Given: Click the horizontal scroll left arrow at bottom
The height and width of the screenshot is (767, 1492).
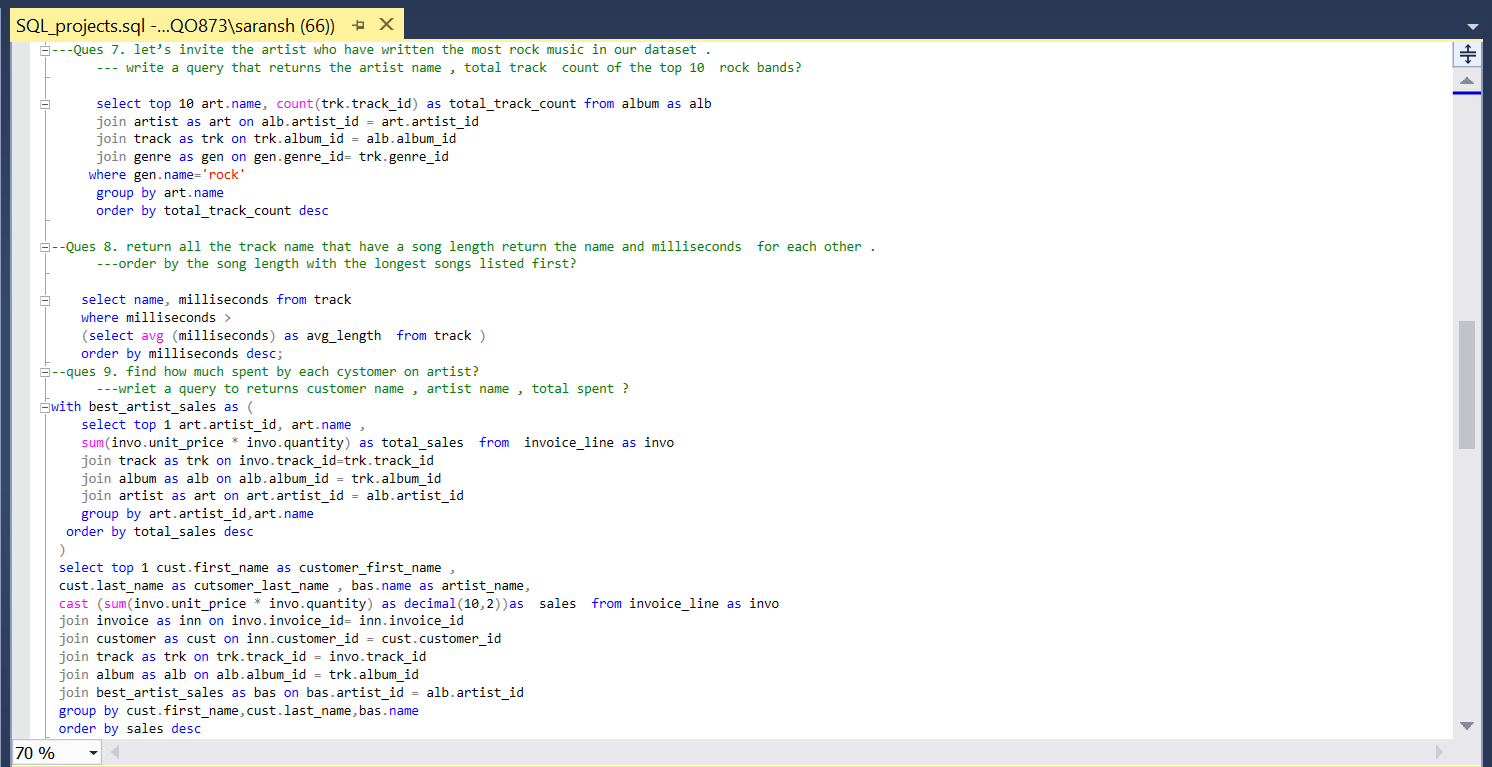Looking at the screenshot, I should [116, 752].
